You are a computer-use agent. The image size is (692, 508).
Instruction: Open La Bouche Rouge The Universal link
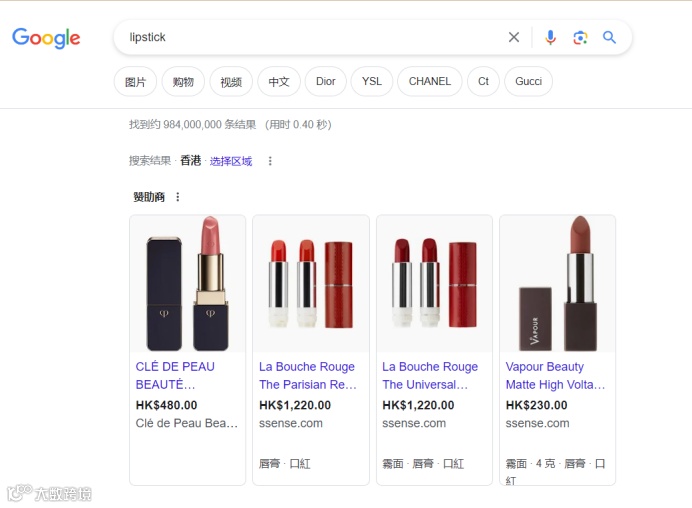click(430, 376)
